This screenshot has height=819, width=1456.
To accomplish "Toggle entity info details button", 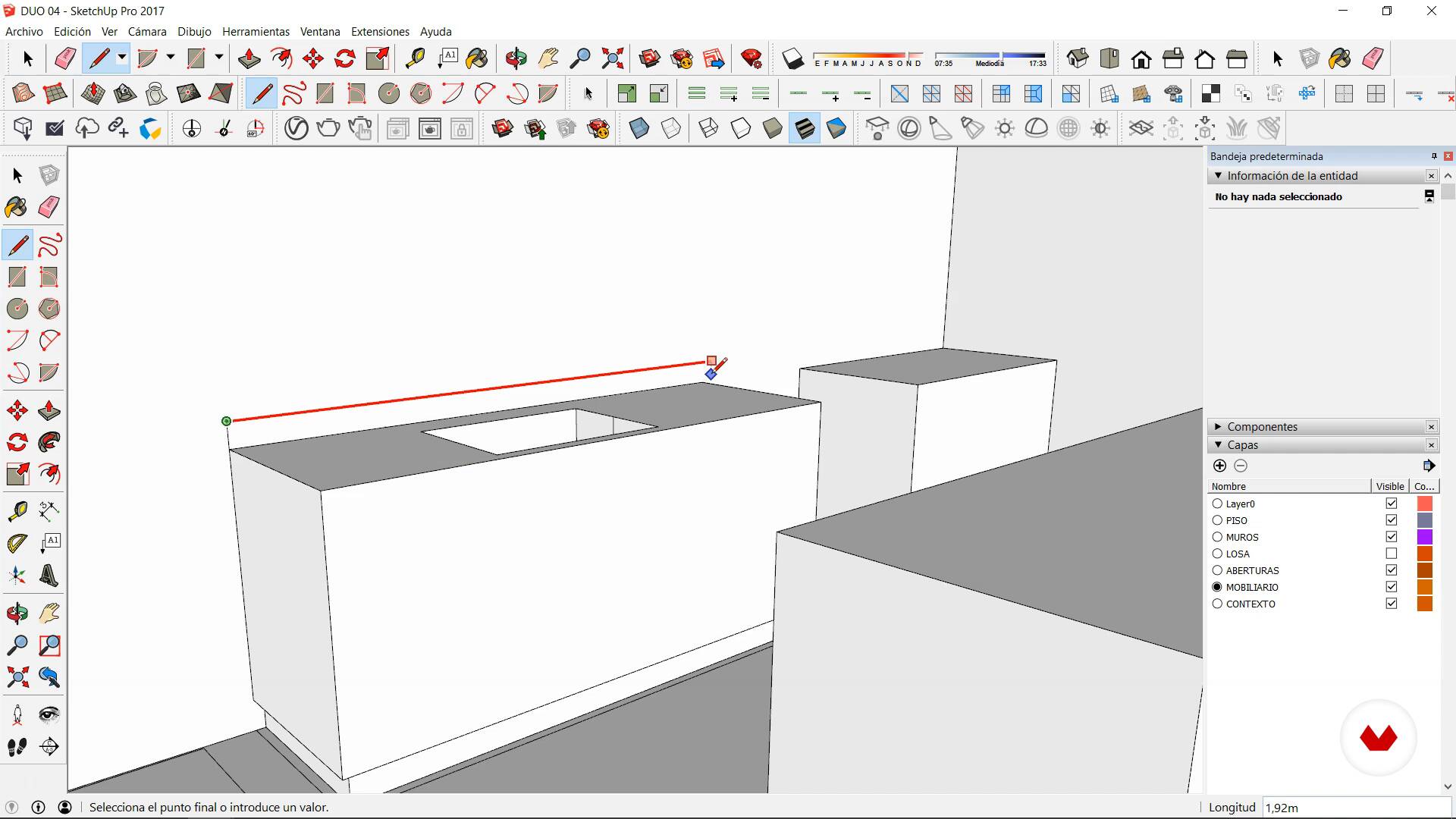I will 1429,196.
